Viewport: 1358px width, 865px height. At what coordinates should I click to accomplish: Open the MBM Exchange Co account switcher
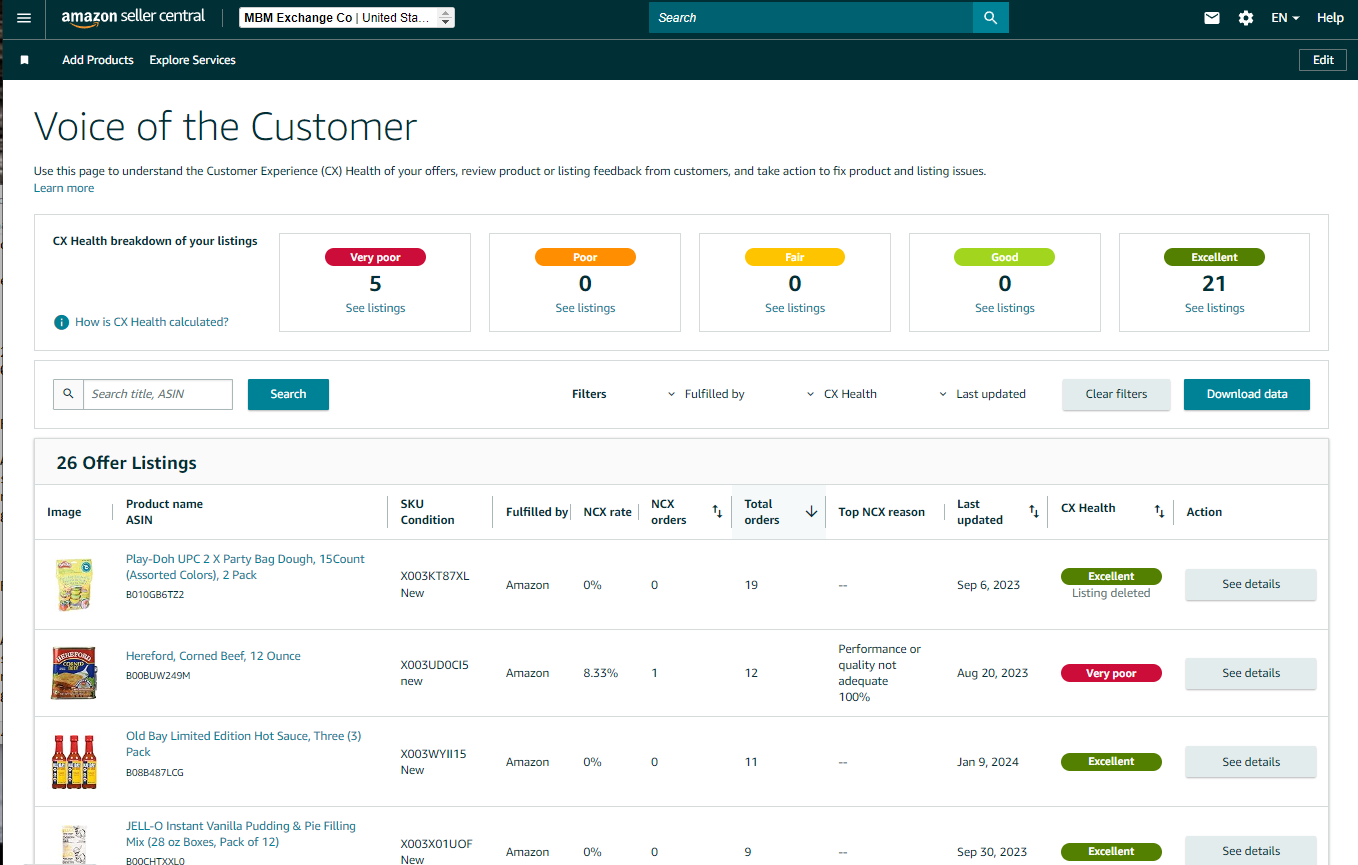click(x=347, y=18)
